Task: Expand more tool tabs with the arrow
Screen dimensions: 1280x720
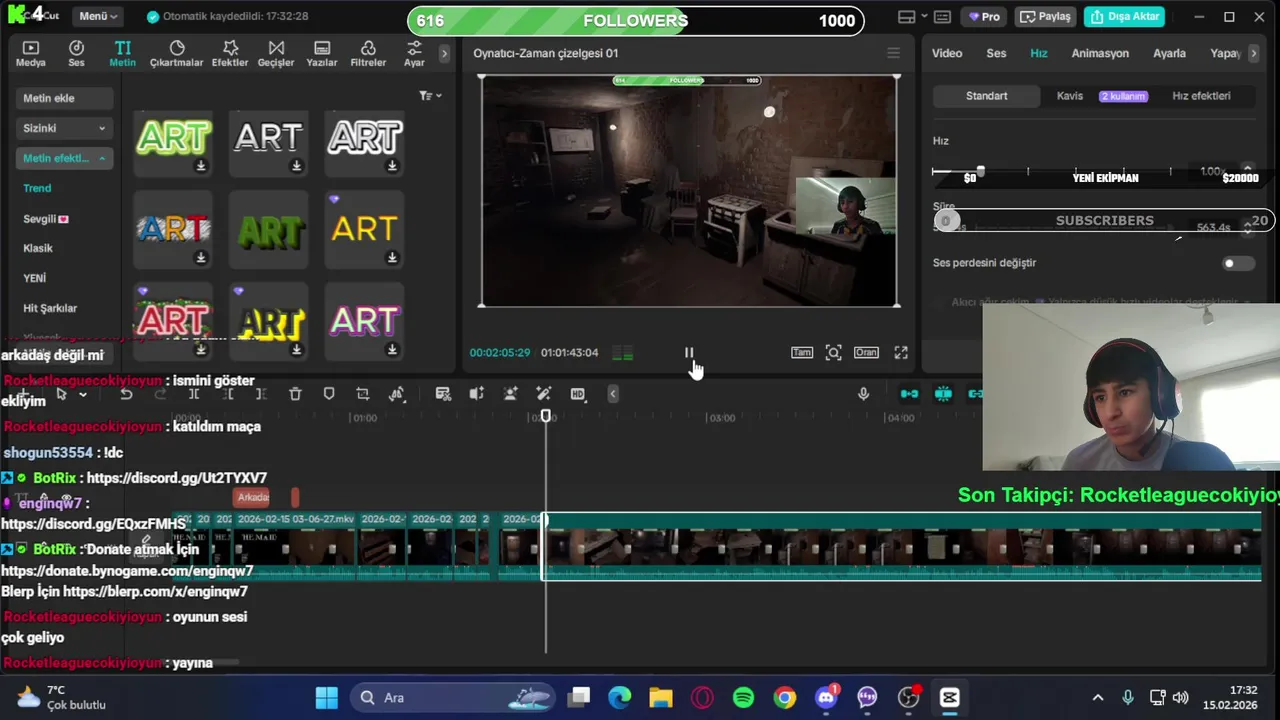Action: click(445, 54)
